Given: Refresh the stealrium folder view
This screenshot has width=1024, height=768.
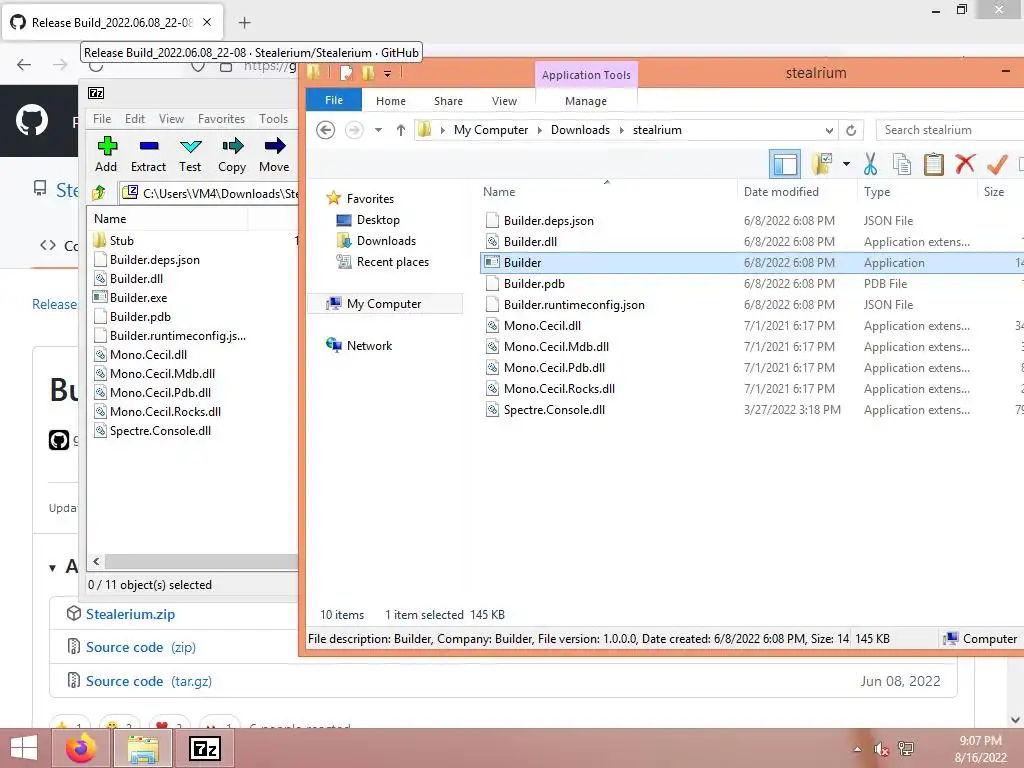Looking at the screenshot, I should point(851,130).
